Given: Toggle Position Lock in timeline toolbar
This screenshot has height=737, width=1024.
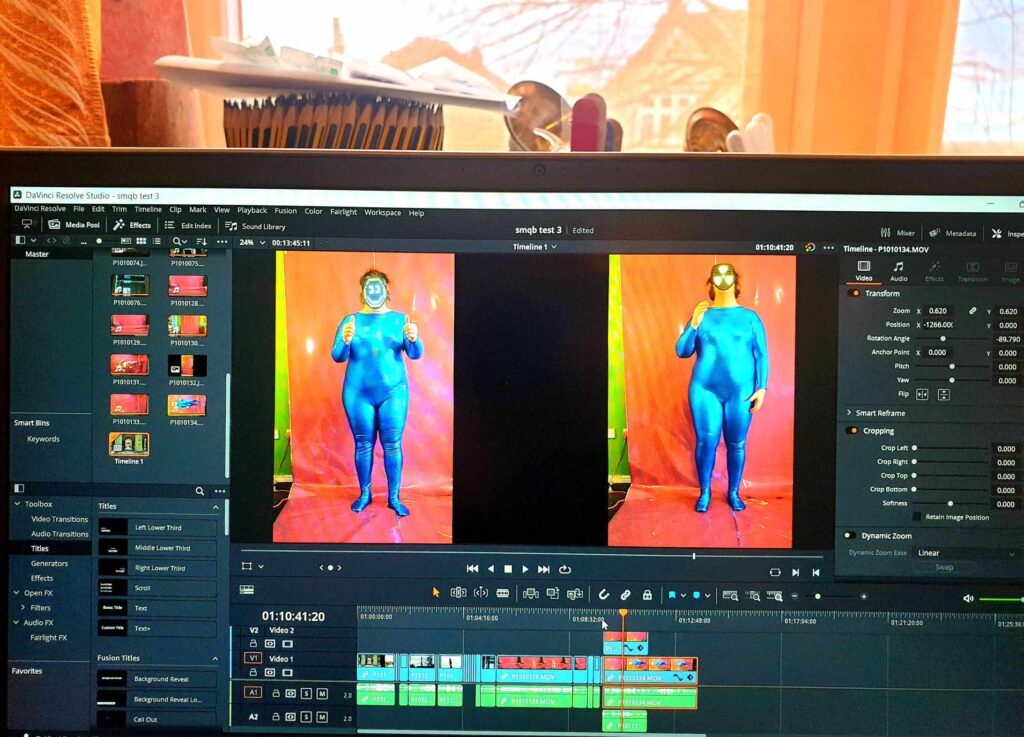Looking at the screenshot, I should (647, 595).
